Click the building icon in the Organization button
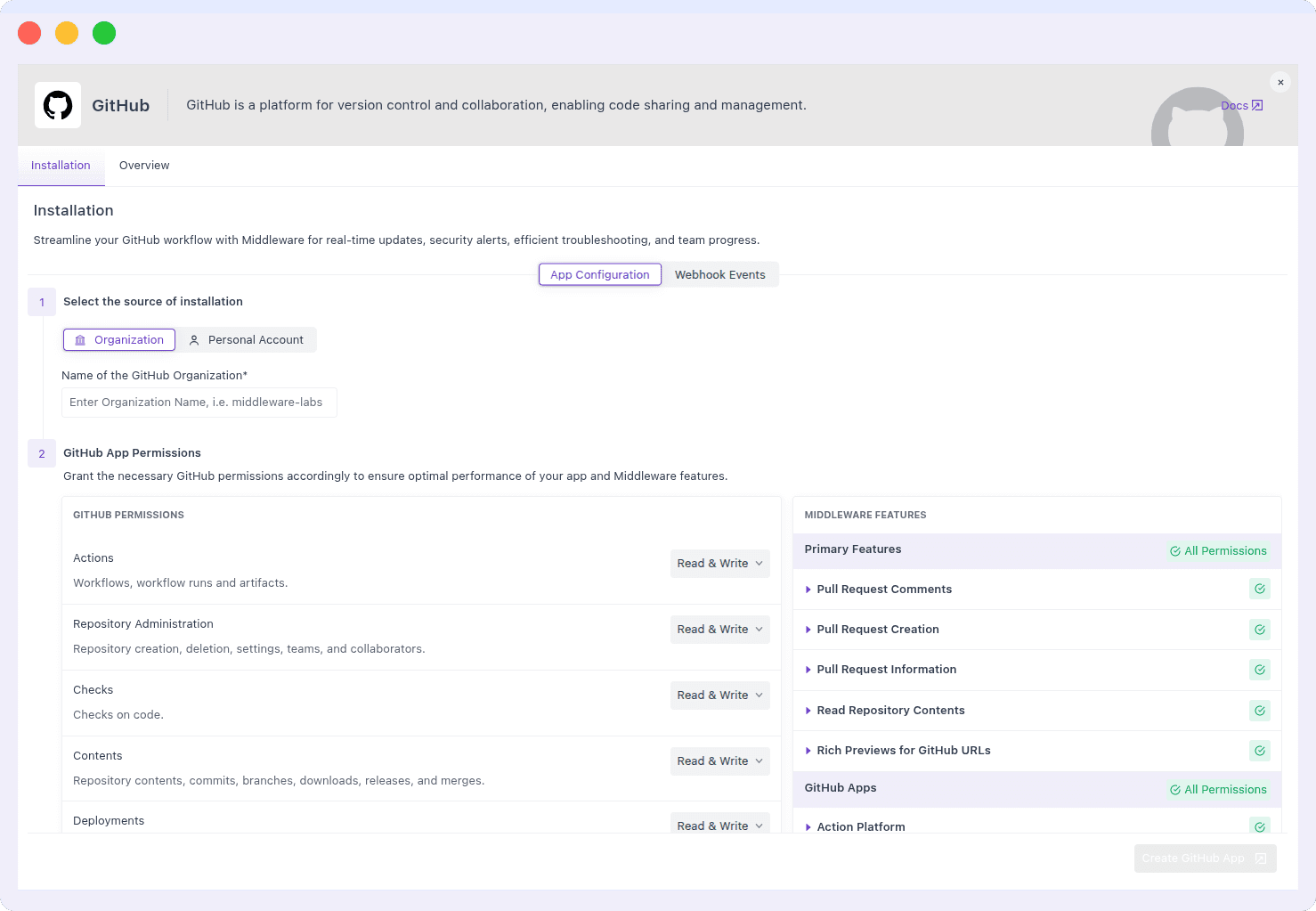 pyautogui.click(x=81, y=339)
